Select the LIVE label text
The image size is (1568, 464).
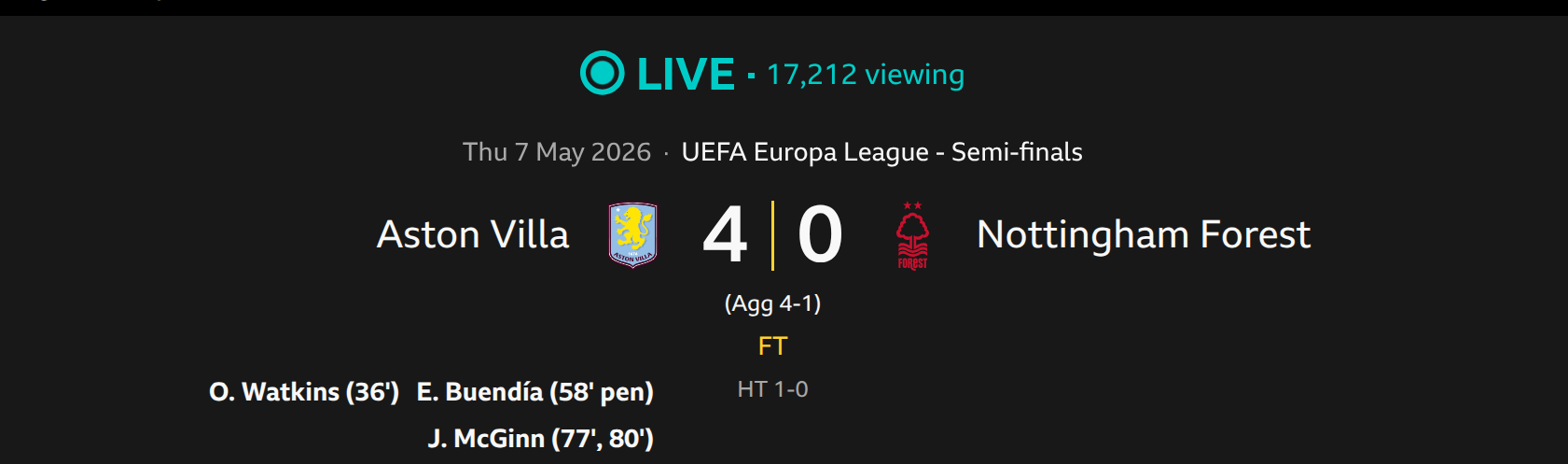[686, 74]
